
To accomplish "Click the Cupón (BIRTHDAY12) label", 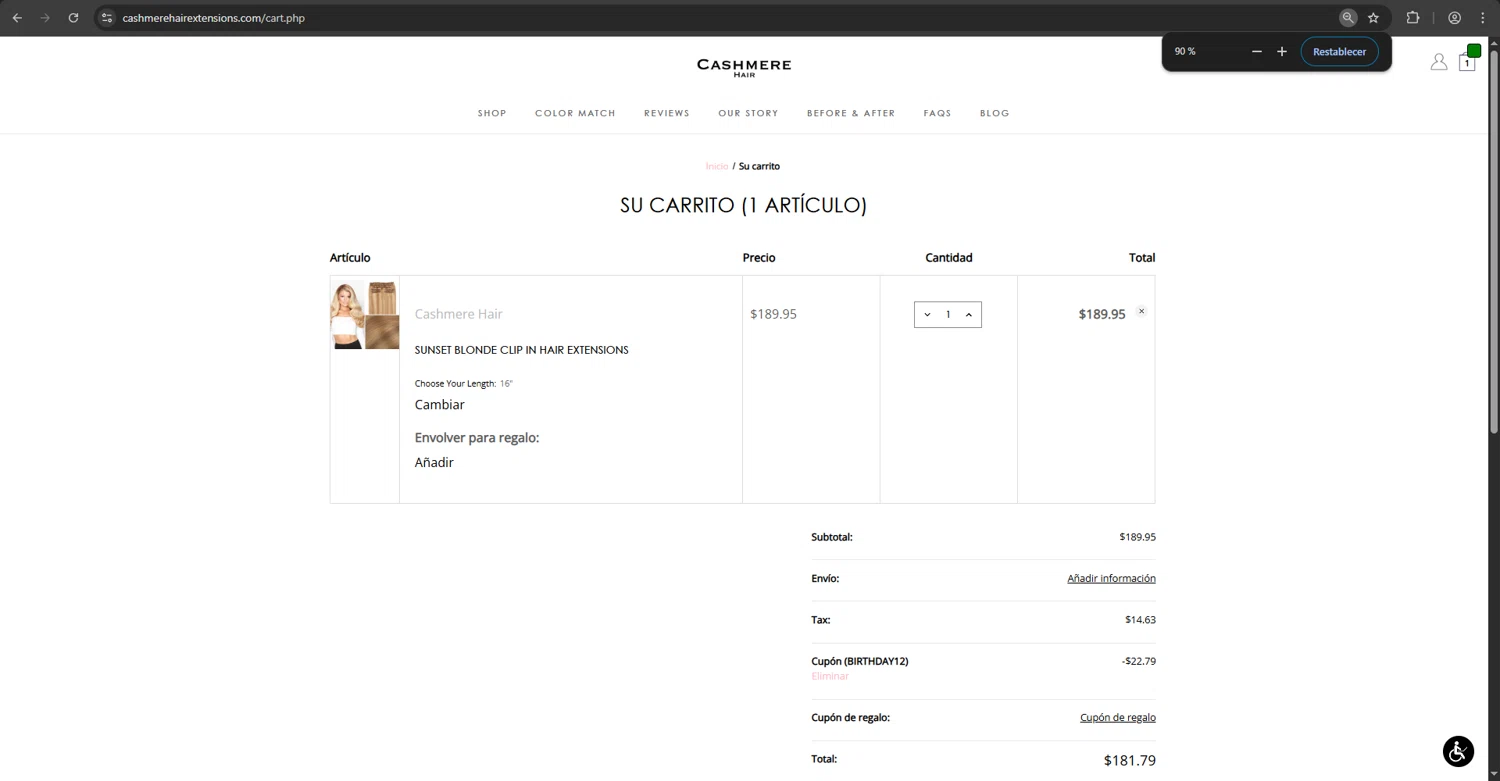I will pos(860,661).
